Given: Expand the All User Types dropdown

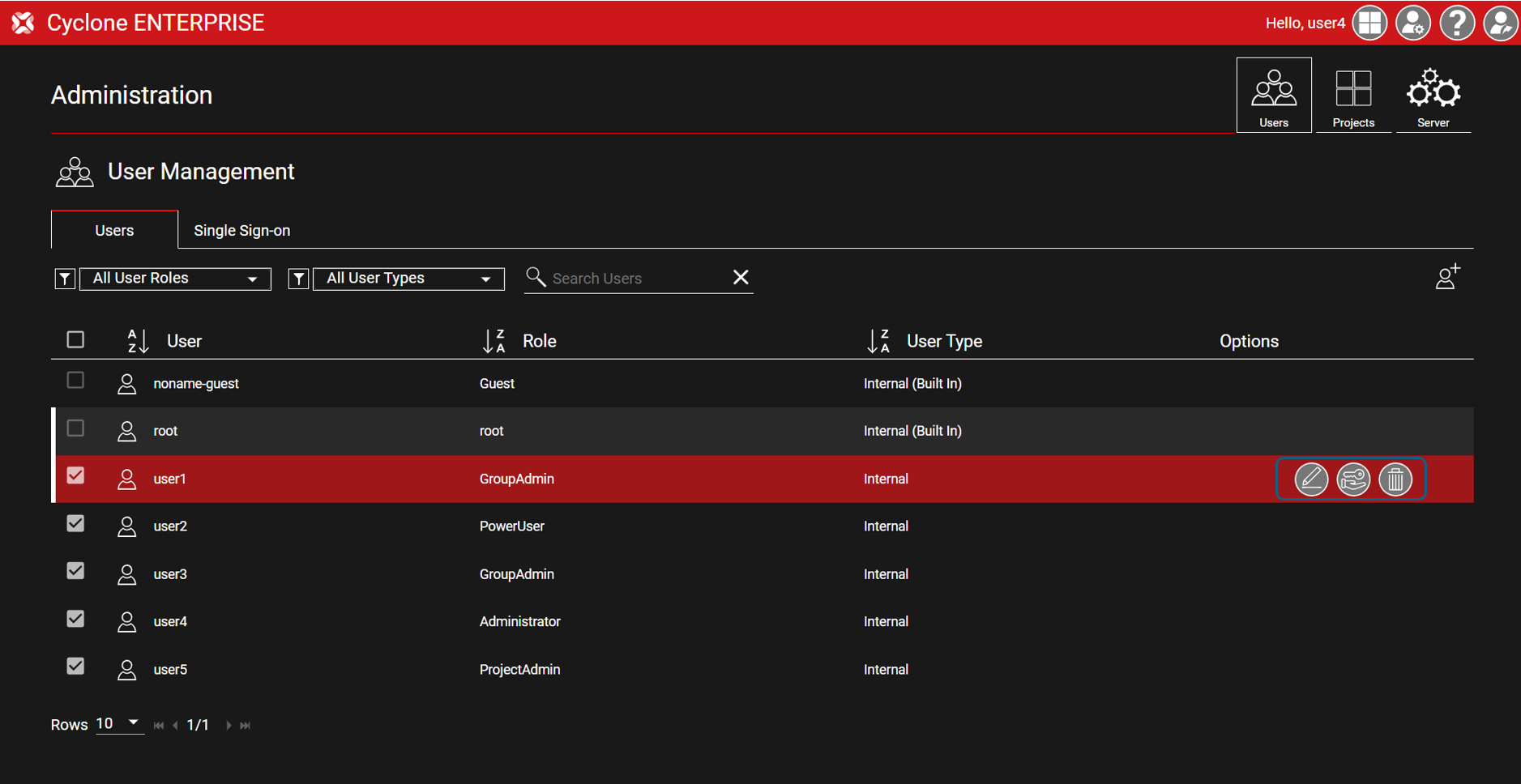Looking at the screenshot, I should coord(408,279).
